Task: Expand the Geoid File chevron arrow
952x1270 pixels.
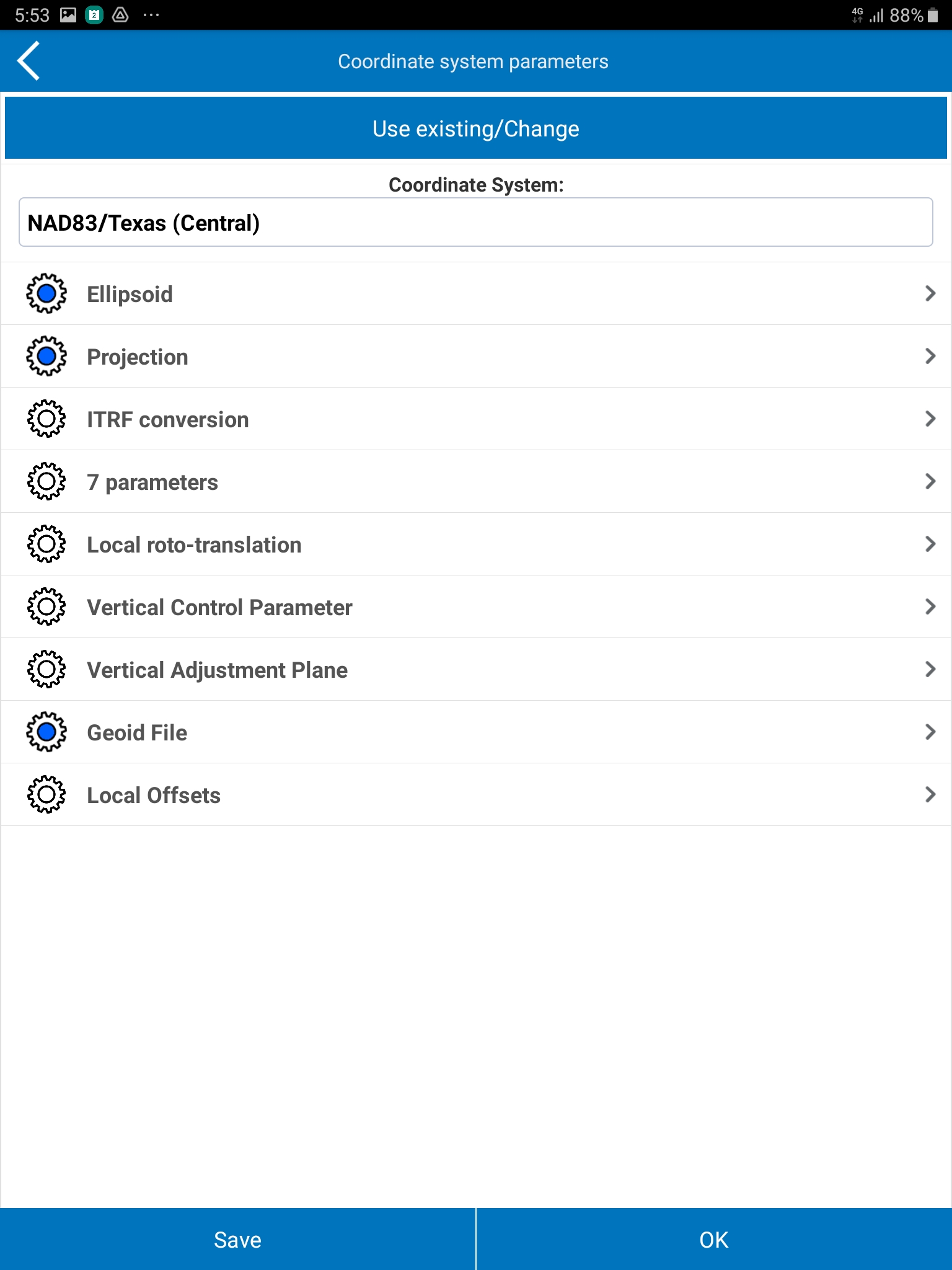Action: 930,732
